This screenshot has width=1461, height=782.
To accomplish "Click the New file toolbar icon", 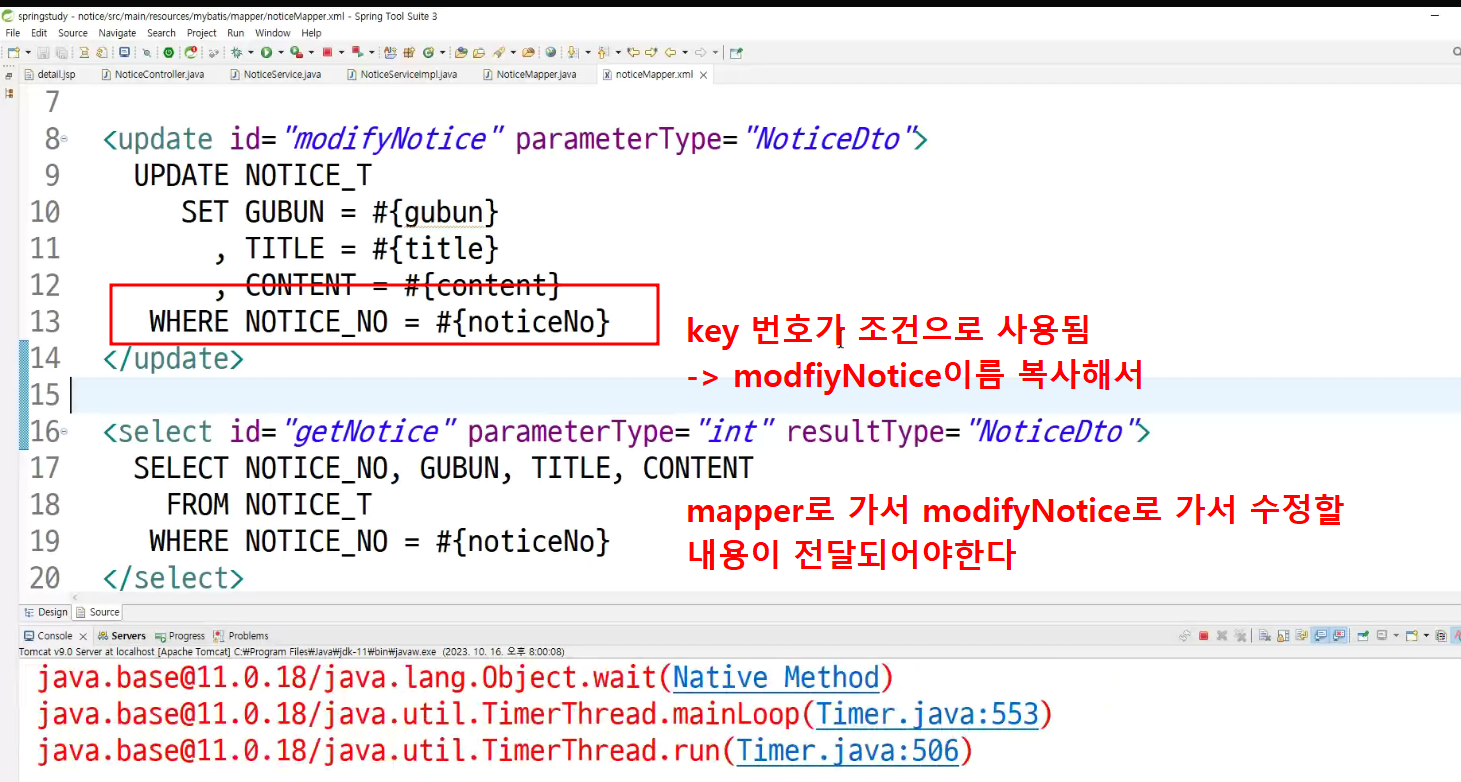I will pos(13,52).
